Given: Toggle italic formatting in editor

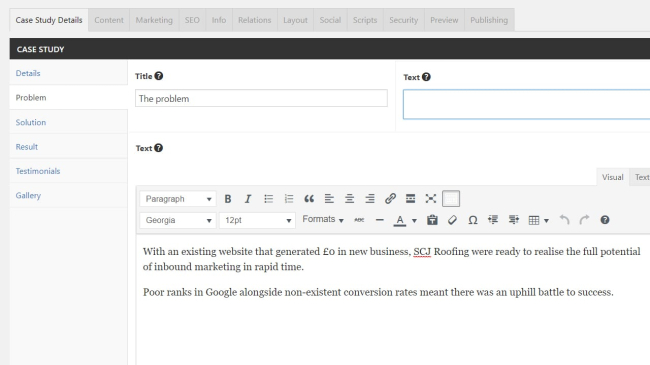Looking at the screenshot, I should pos(248,199).
